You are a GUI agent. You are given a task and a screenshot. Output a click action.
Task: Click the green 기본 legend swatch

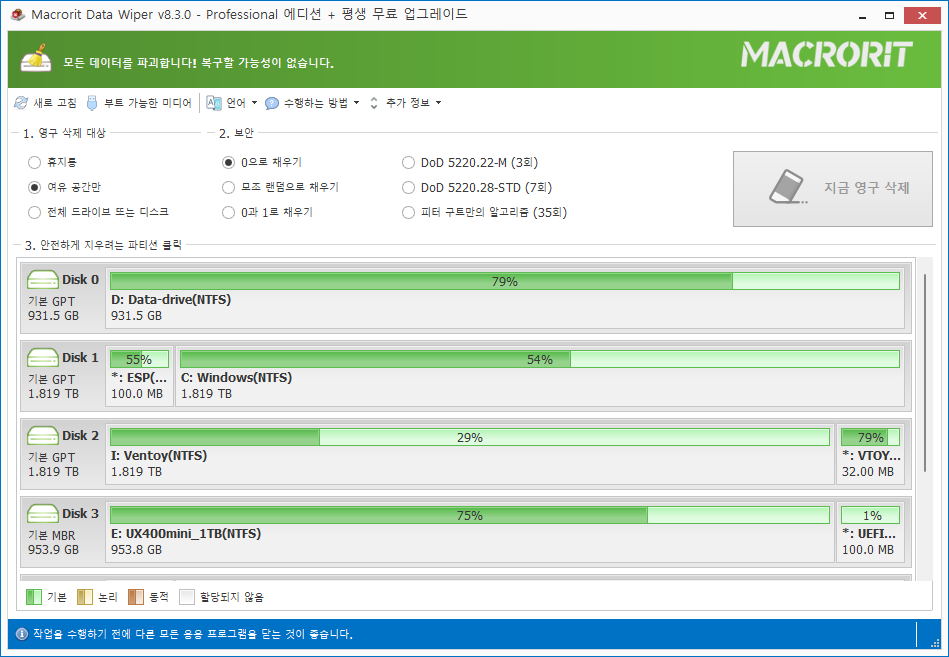(34, 597)
